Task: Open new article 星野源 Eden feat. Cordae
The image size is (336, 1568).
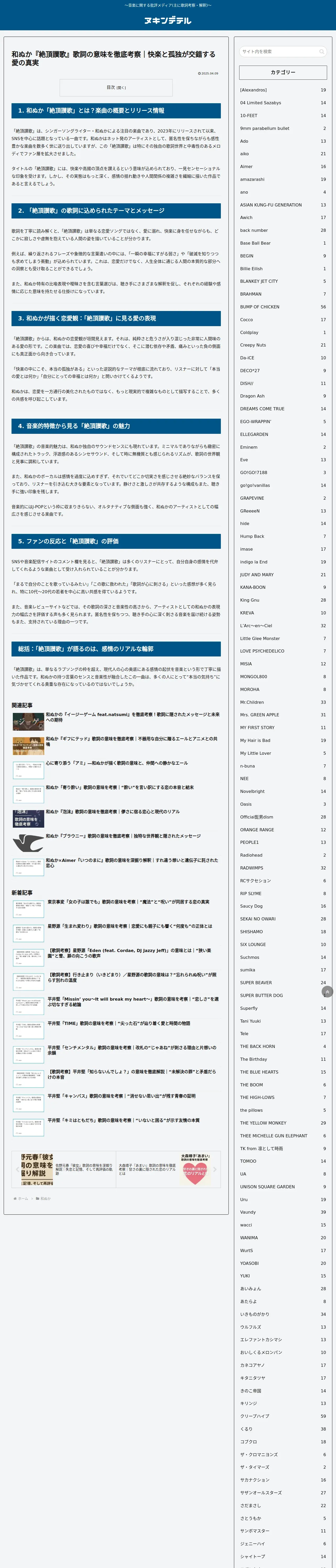Action: coord(130,953)
